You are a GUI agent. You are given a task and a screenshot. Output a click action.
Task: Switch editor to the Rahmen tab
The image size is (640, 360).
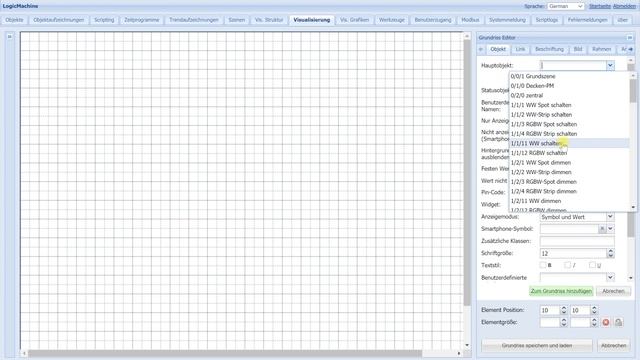pyautogui.click(x=602, y=49)
